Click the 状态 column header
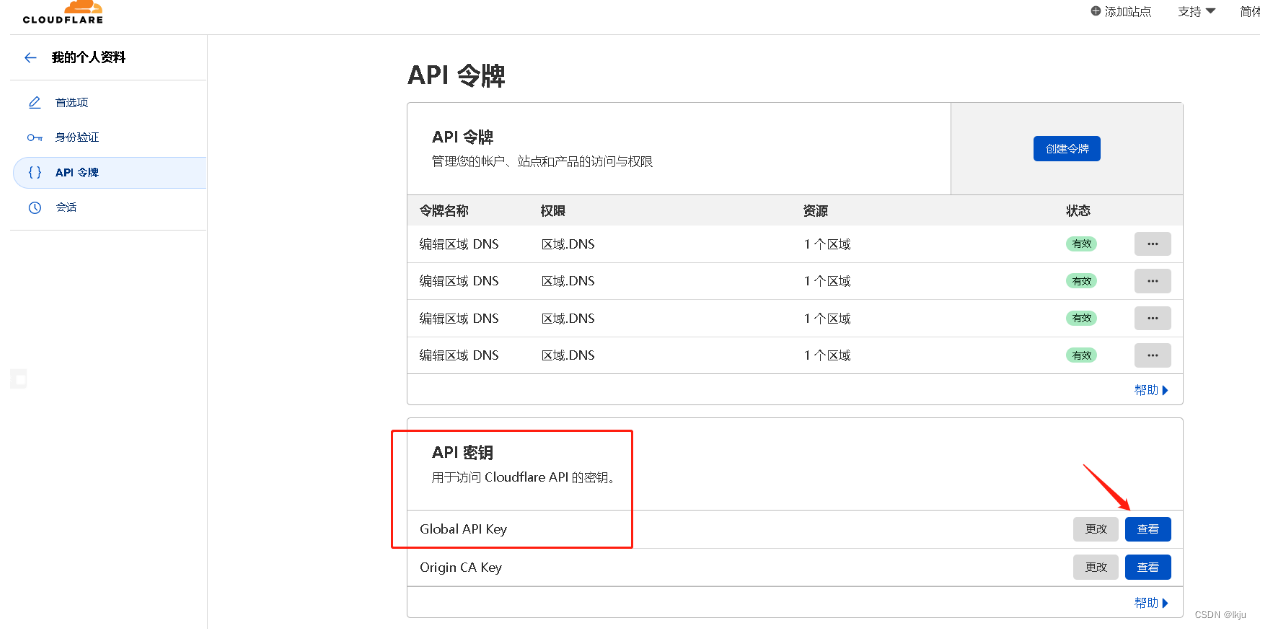 click(1078, 211)
